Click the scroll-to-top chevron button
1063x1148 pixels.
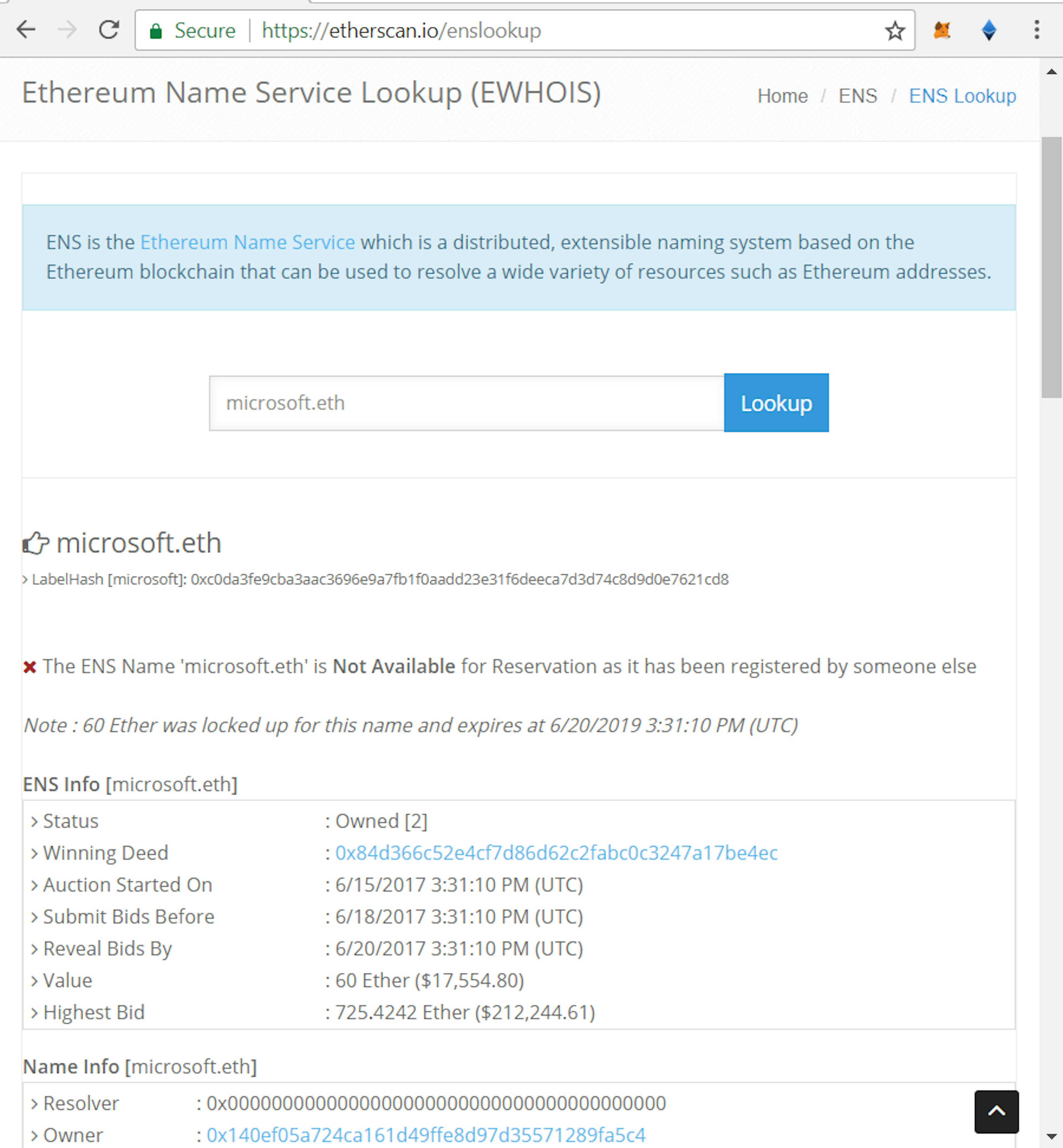[x=996, y=1111]
